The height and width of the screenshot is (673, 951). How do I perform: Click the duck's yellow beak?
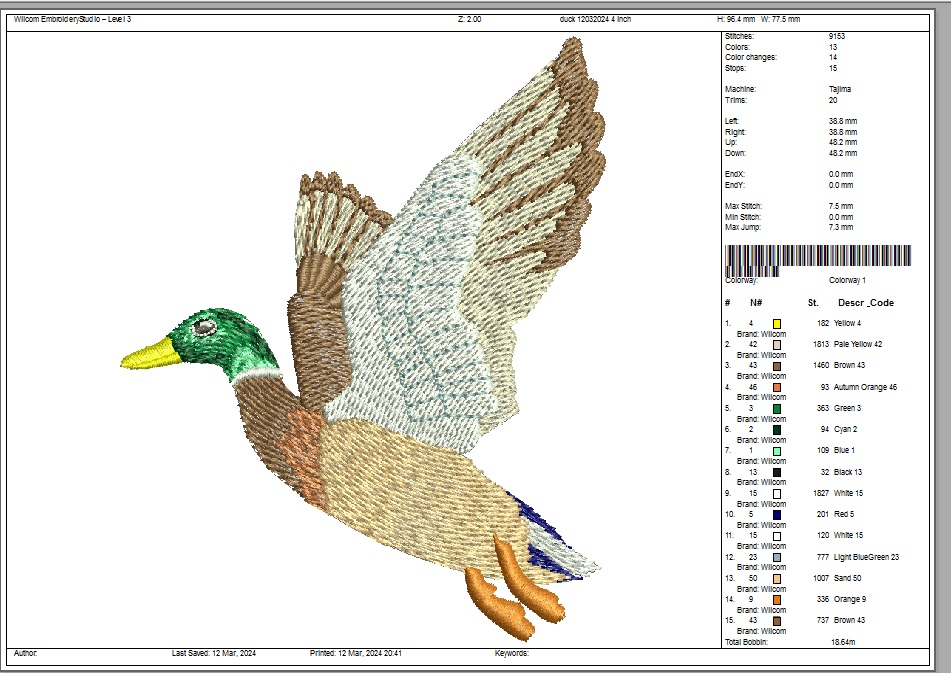[x=152, y=352]
